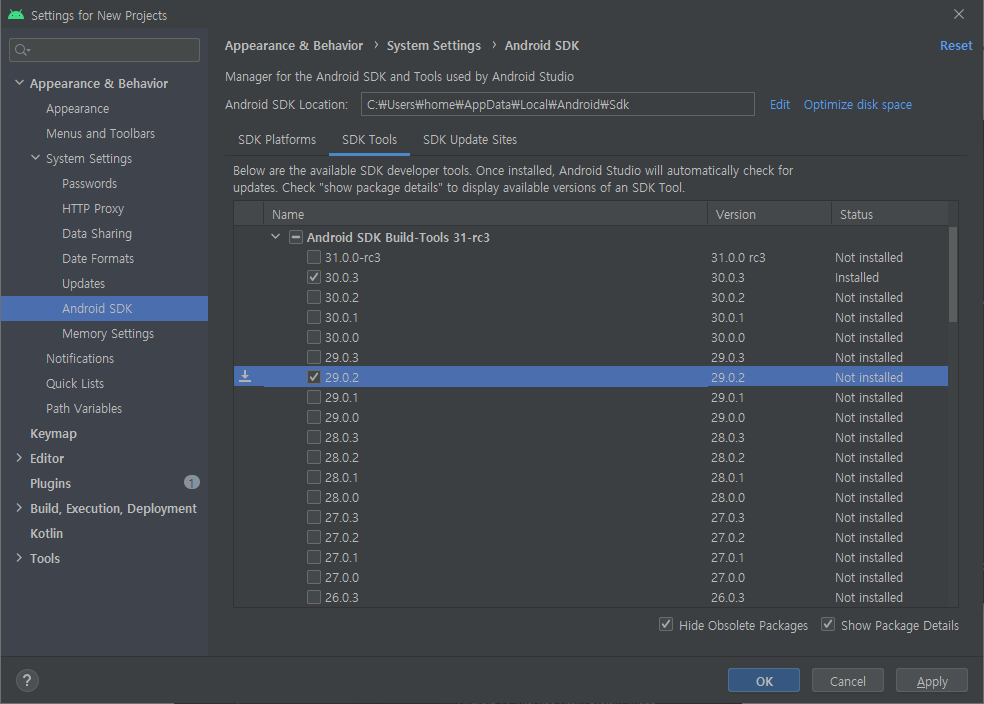Toggle Hide Obsolete Packages checkbox
The image size is (984, 704).
pyautogui.click(x=666, y=624)
